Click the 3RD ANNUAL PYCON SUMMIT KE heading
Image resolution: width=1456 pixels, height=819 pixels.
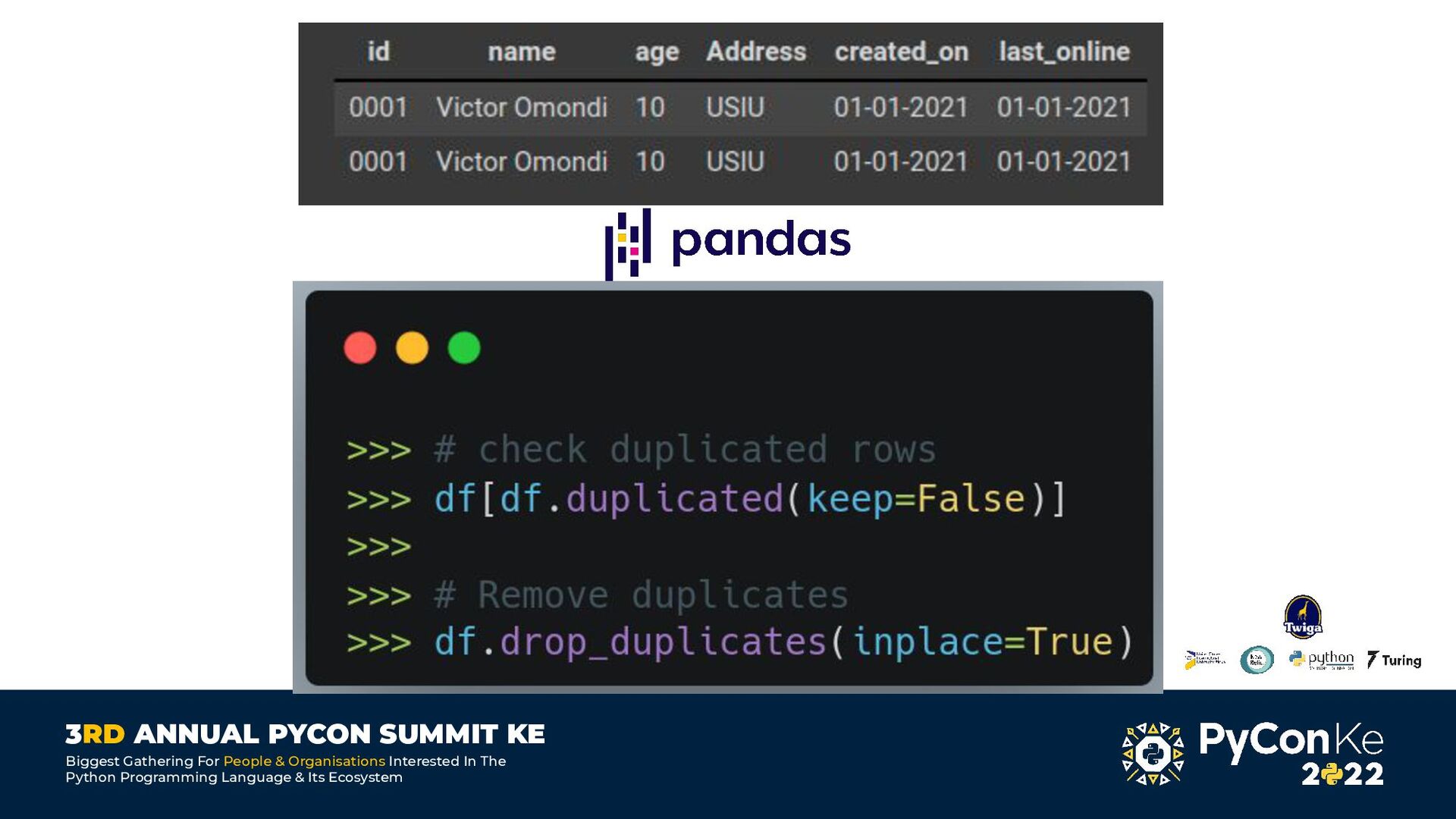pyautogui.click(x=305, y=734)
